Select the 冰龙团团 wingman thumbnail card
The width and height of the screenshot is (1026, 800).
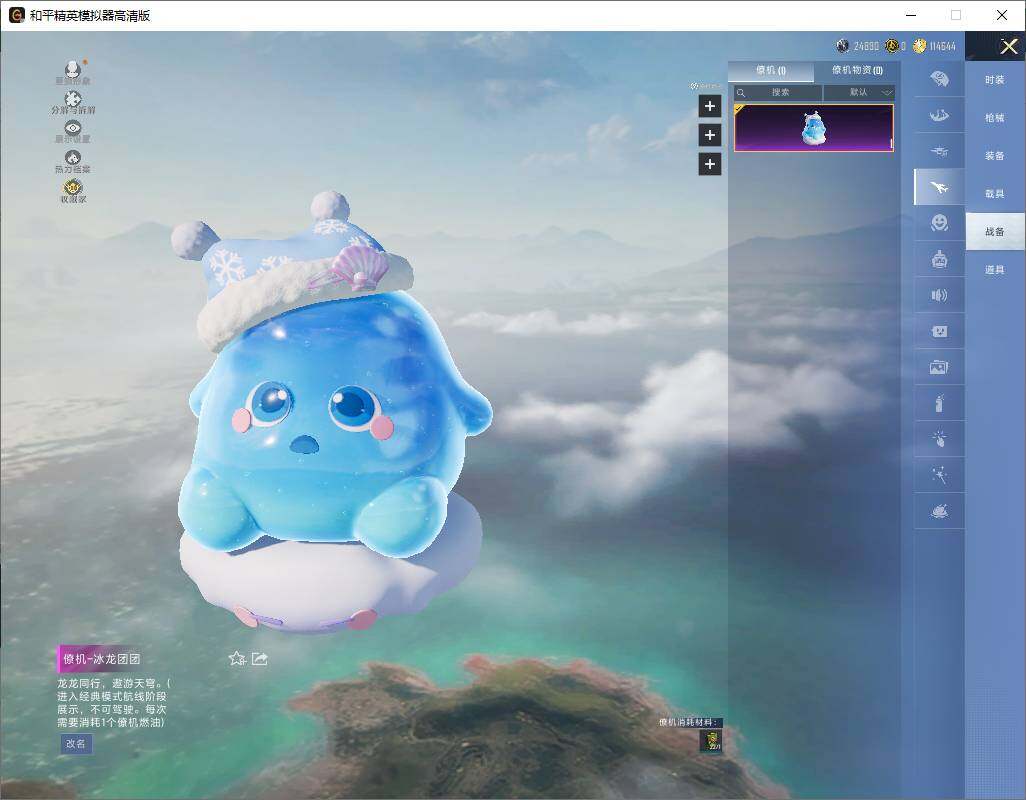[x=813, y=128]
